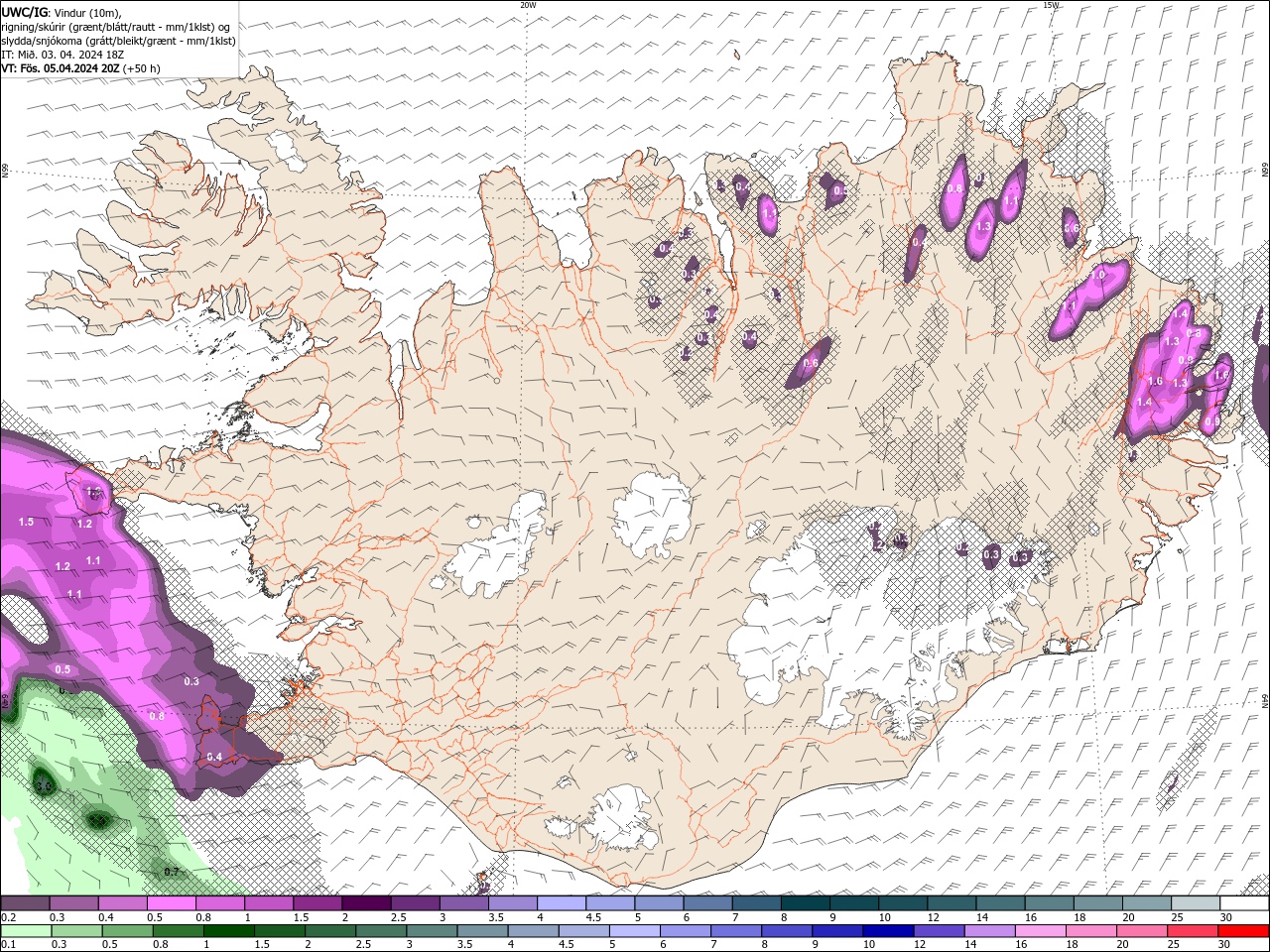Click the white snow swatch labeled 30
The height and width of the screenshot is (952, 1270).
coord(1244,903)
